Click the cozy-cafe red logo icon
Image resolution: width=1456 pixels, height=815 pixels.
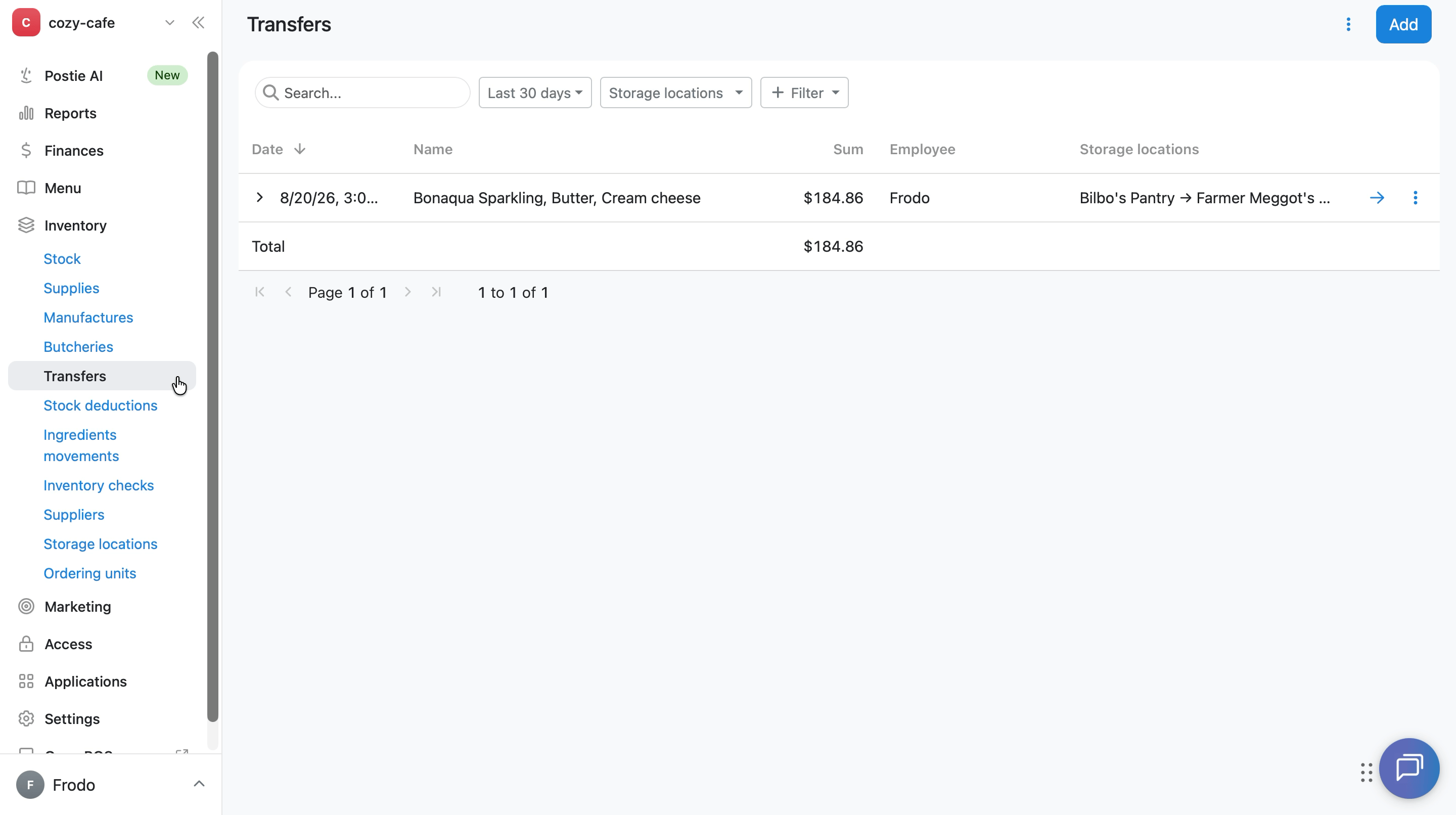pos(26,23)
